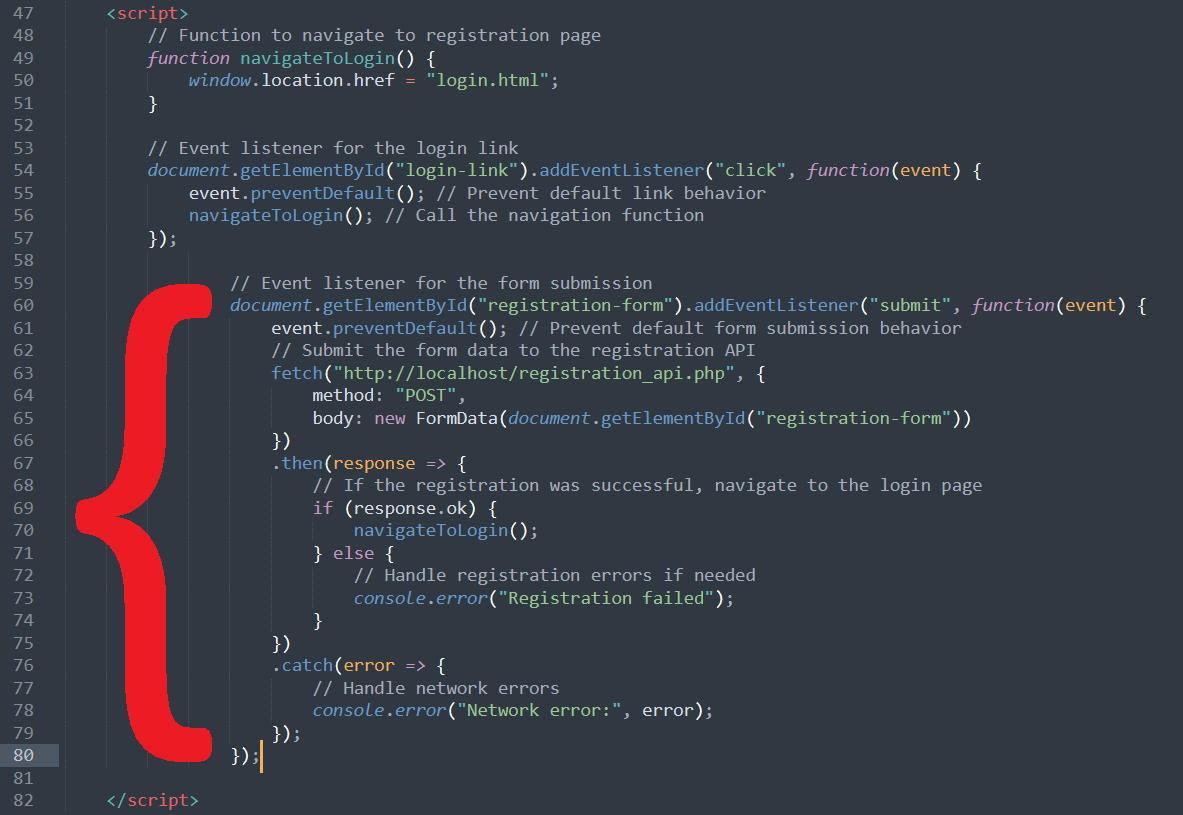Click line number 47 in the gutter
The width and height of the screenshot is (1183, 815).
click(x=23, y=13)
